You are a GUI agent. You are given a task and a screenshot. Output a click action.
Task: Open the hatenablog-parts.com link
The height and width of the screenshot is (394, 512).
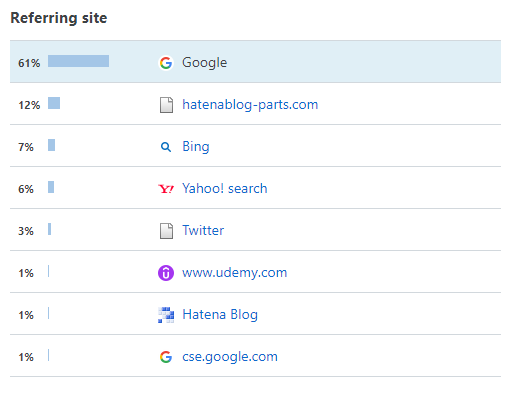tap(250, 105)
